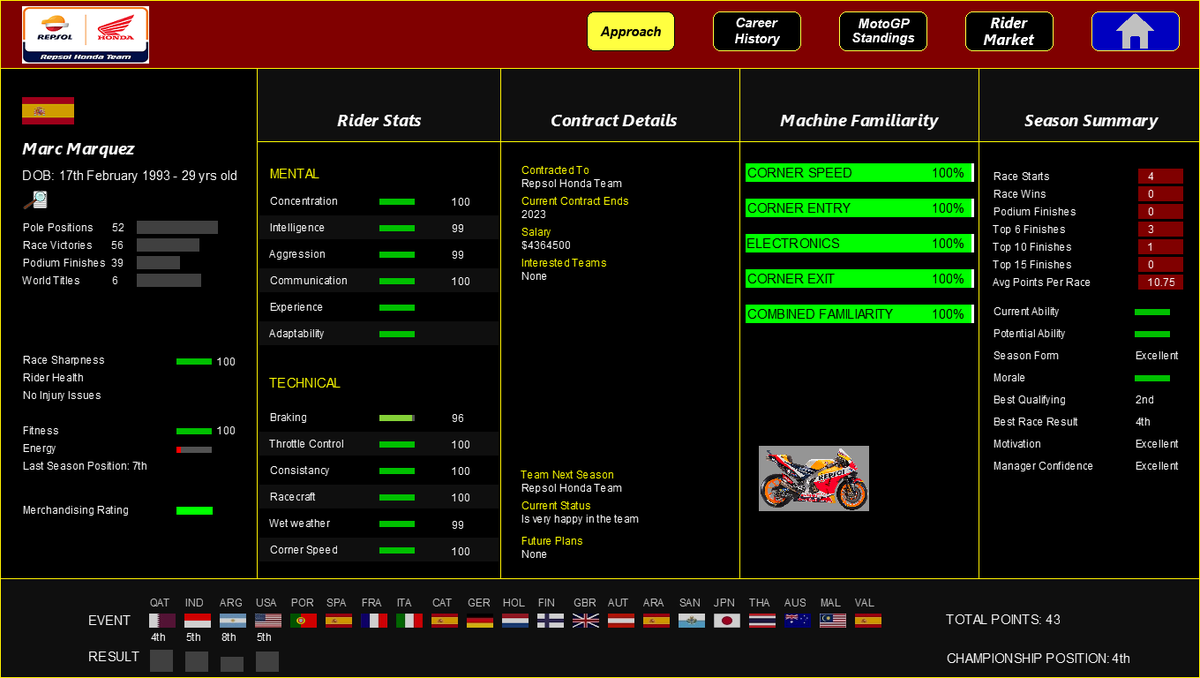
Task: Click the Qatar result box
Action: [161, 661]
